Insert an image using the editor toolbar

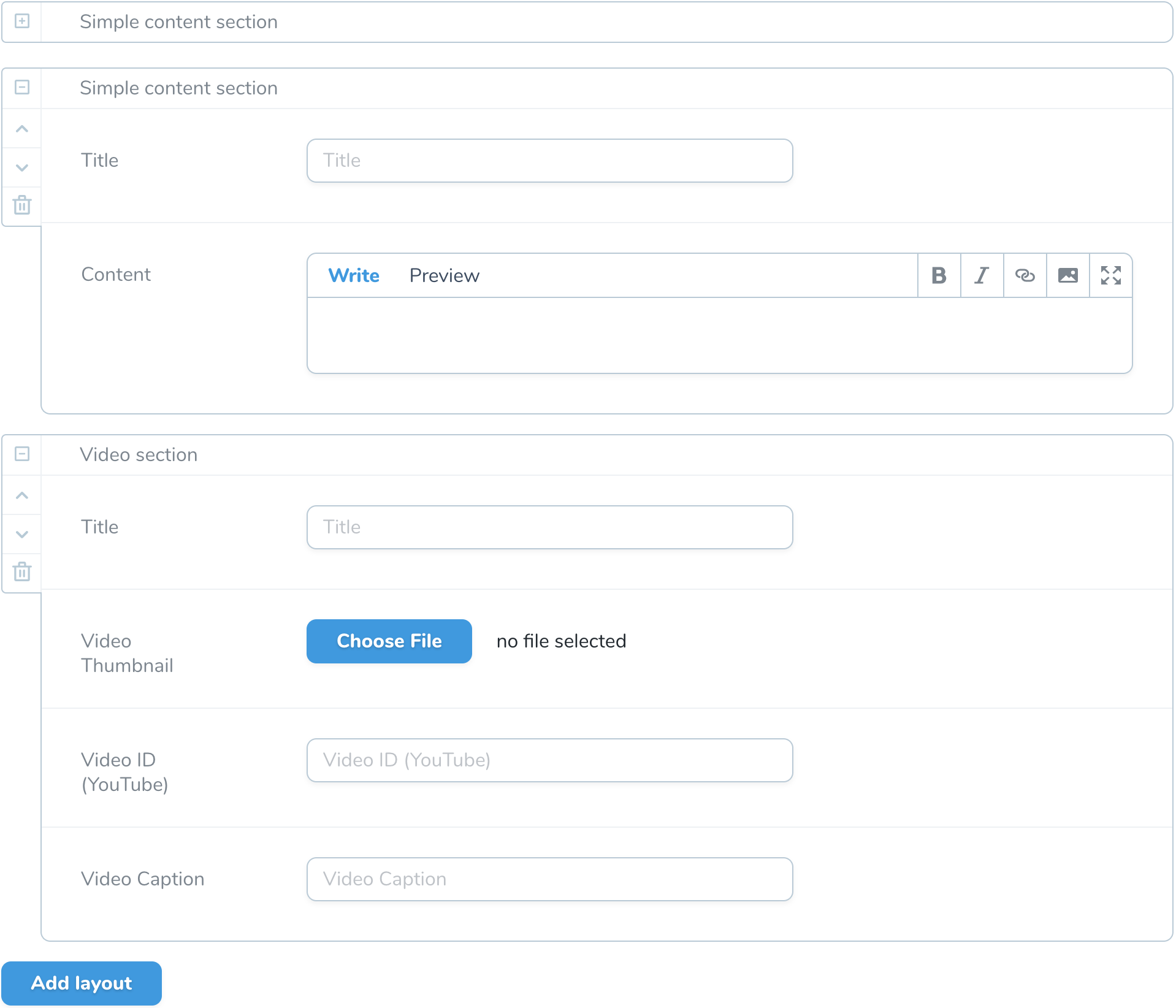pos(1067,275)
